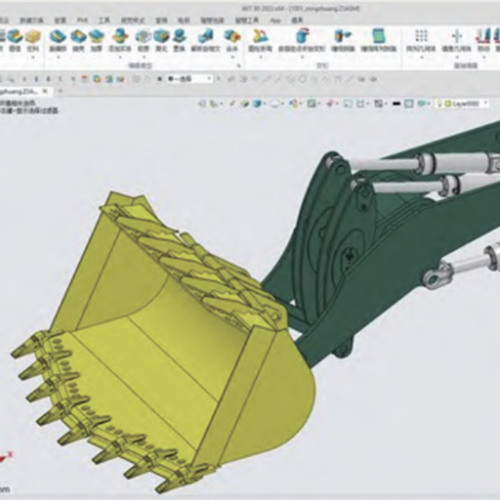The image size is (500, 500).
Task: Select the red eraser icon in view toolbar
Action: 330,104
